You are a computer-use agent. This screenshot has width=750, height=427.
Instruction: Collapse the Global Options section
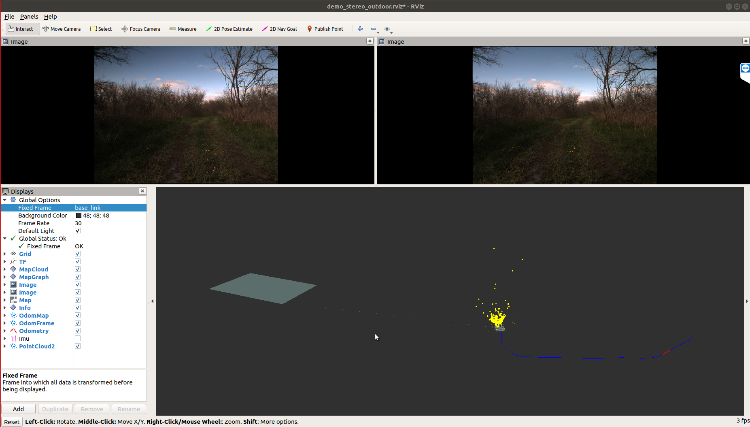coord(4,200)
